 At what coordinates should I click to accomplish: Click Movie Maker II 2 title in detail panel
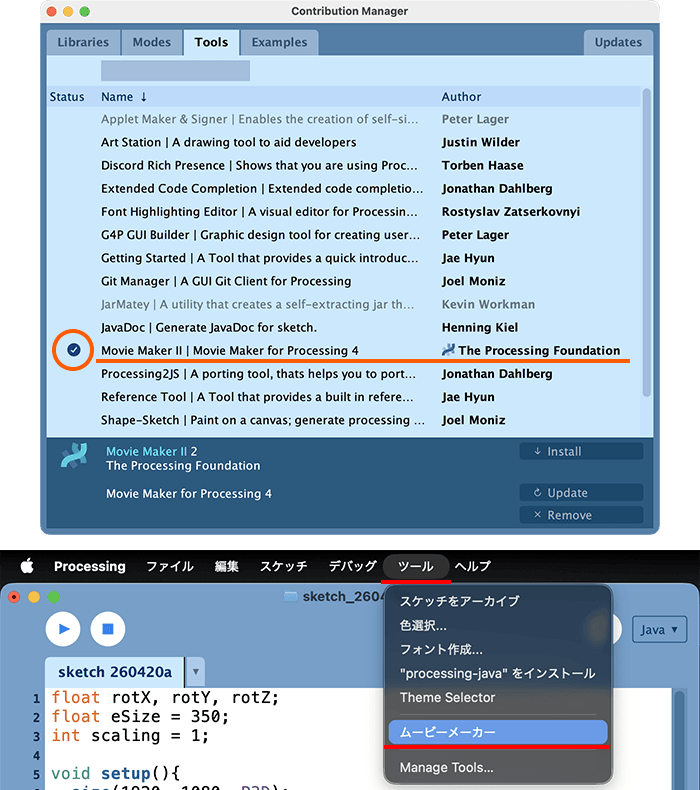coord(151,451)
